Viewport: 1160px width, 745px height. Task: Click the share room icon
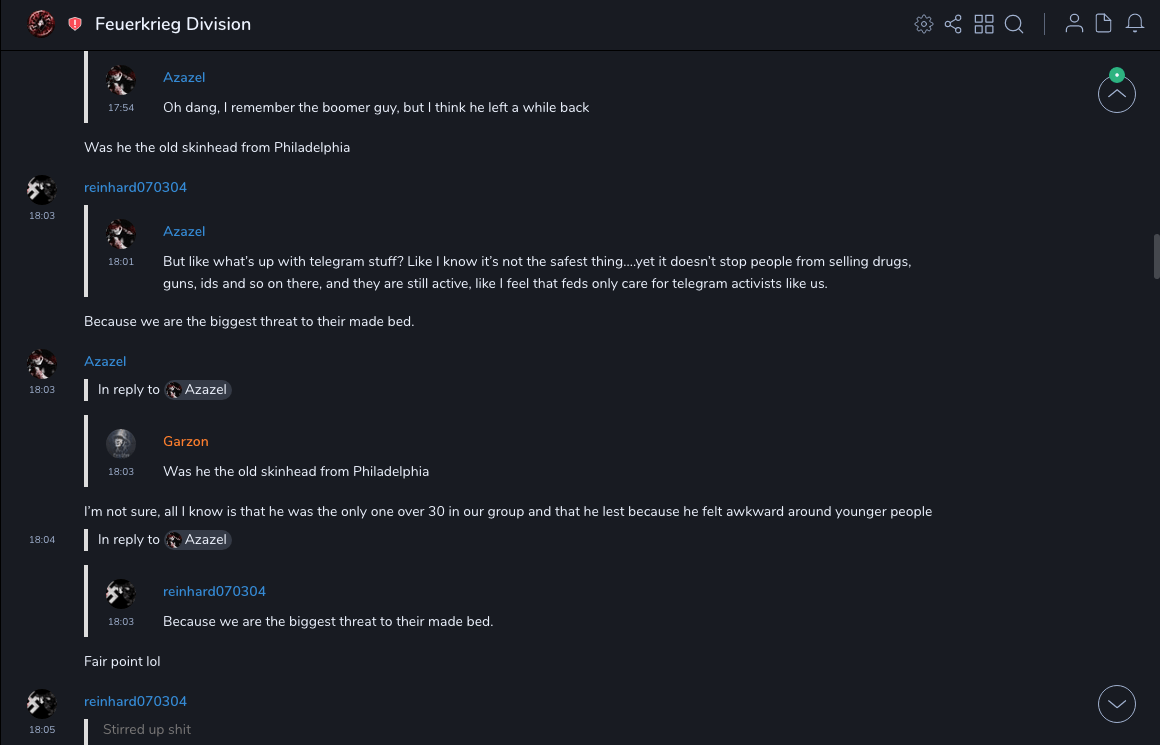pos(953,24)
